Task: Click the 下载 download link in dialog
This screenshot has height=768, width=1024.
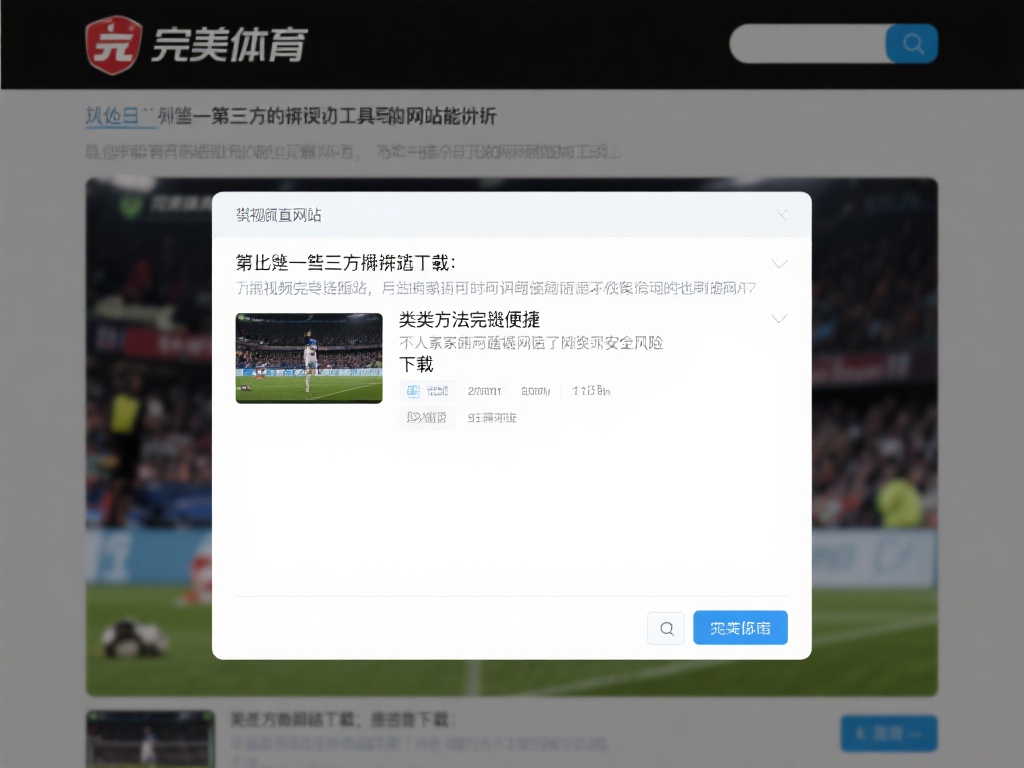Action: click(416, 365)
